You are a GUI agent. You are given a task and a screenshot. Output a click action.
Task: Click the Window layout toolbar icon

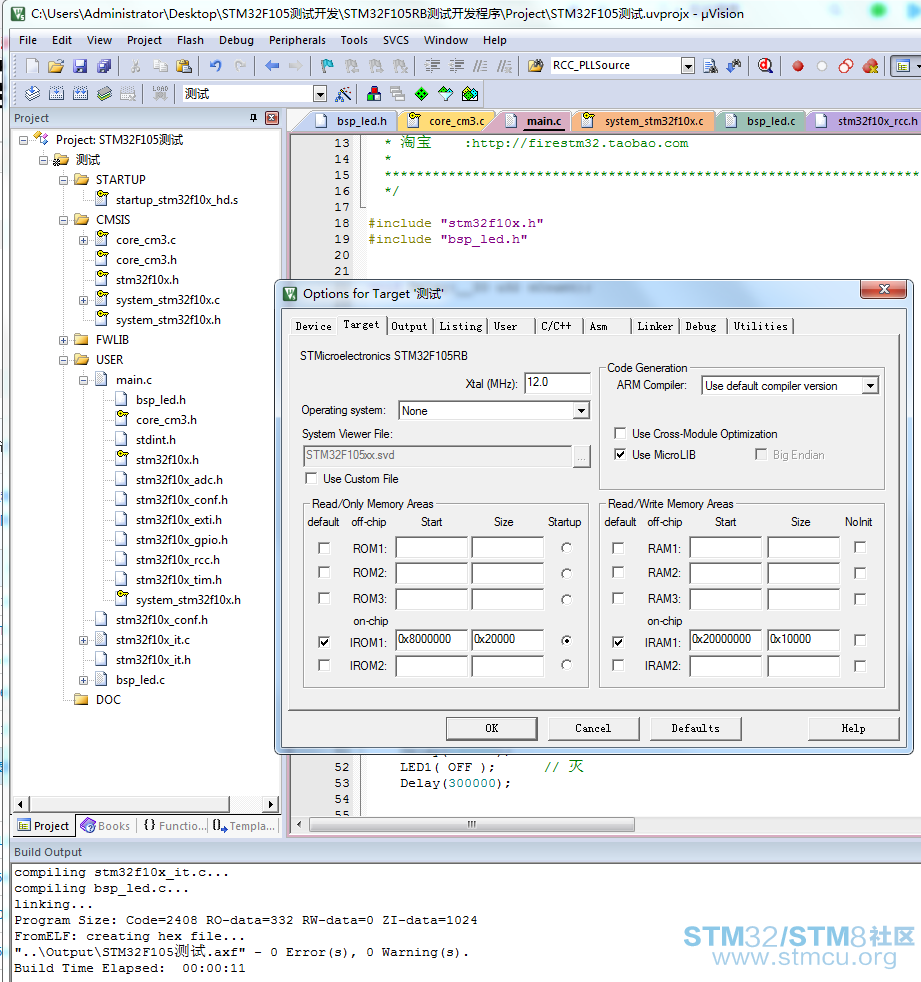pyautogui.click(x=903, y=66)
